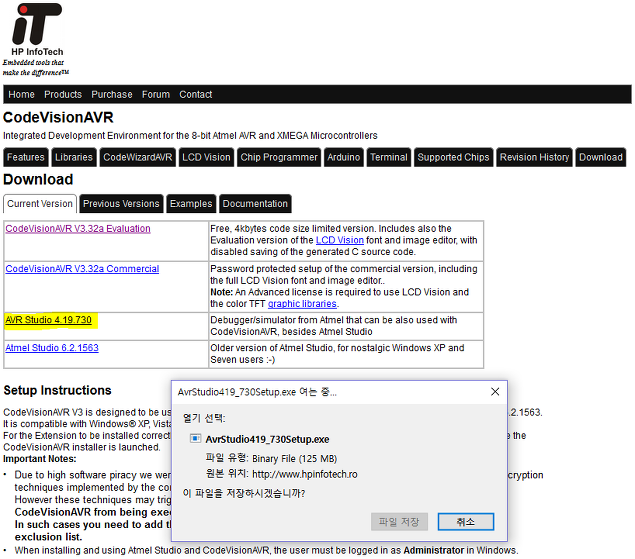Download CodeVisionAVR V3.32a Evaluation

click(78, 228)
